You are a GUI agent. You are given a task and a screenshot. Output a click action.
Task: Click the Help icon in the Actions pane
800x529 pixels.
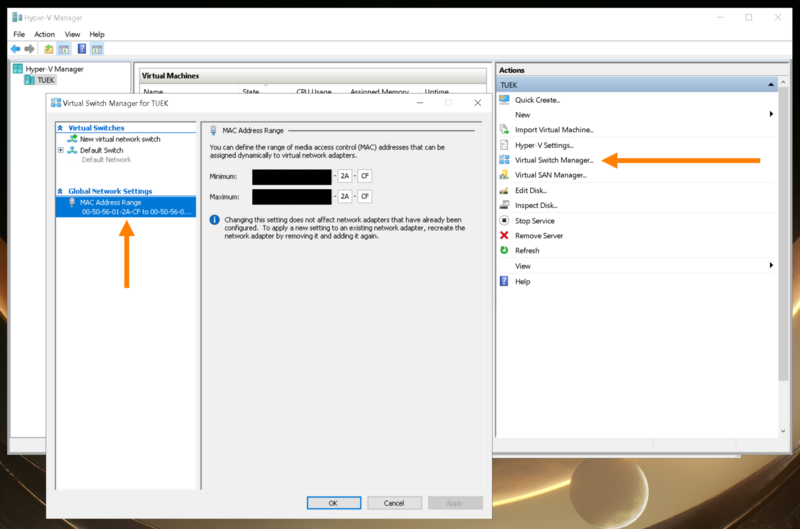[504, 281]
